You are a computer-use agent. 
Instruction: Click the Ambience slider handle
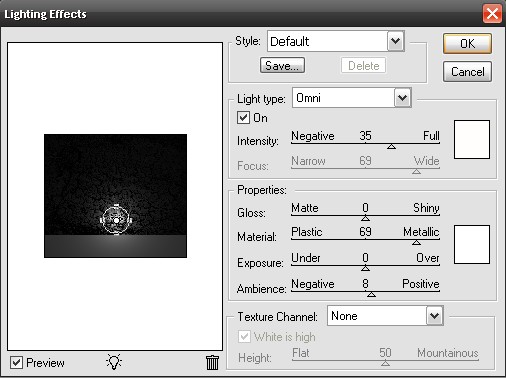(371, 295)
